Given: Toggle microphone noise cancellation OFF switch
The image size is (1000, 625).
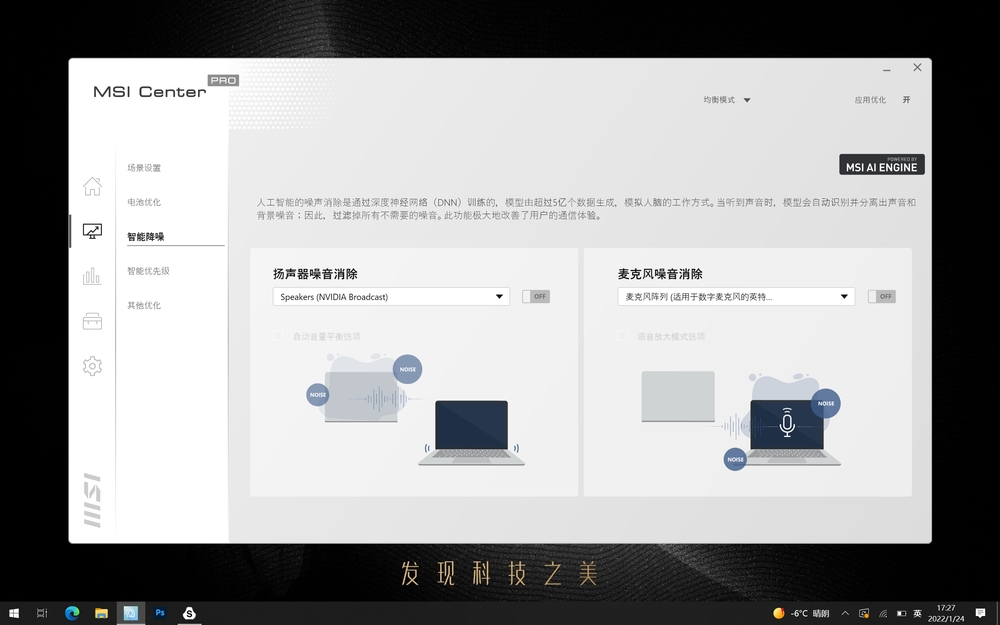Looking at the screenshot, I should [x=881, y=297].
